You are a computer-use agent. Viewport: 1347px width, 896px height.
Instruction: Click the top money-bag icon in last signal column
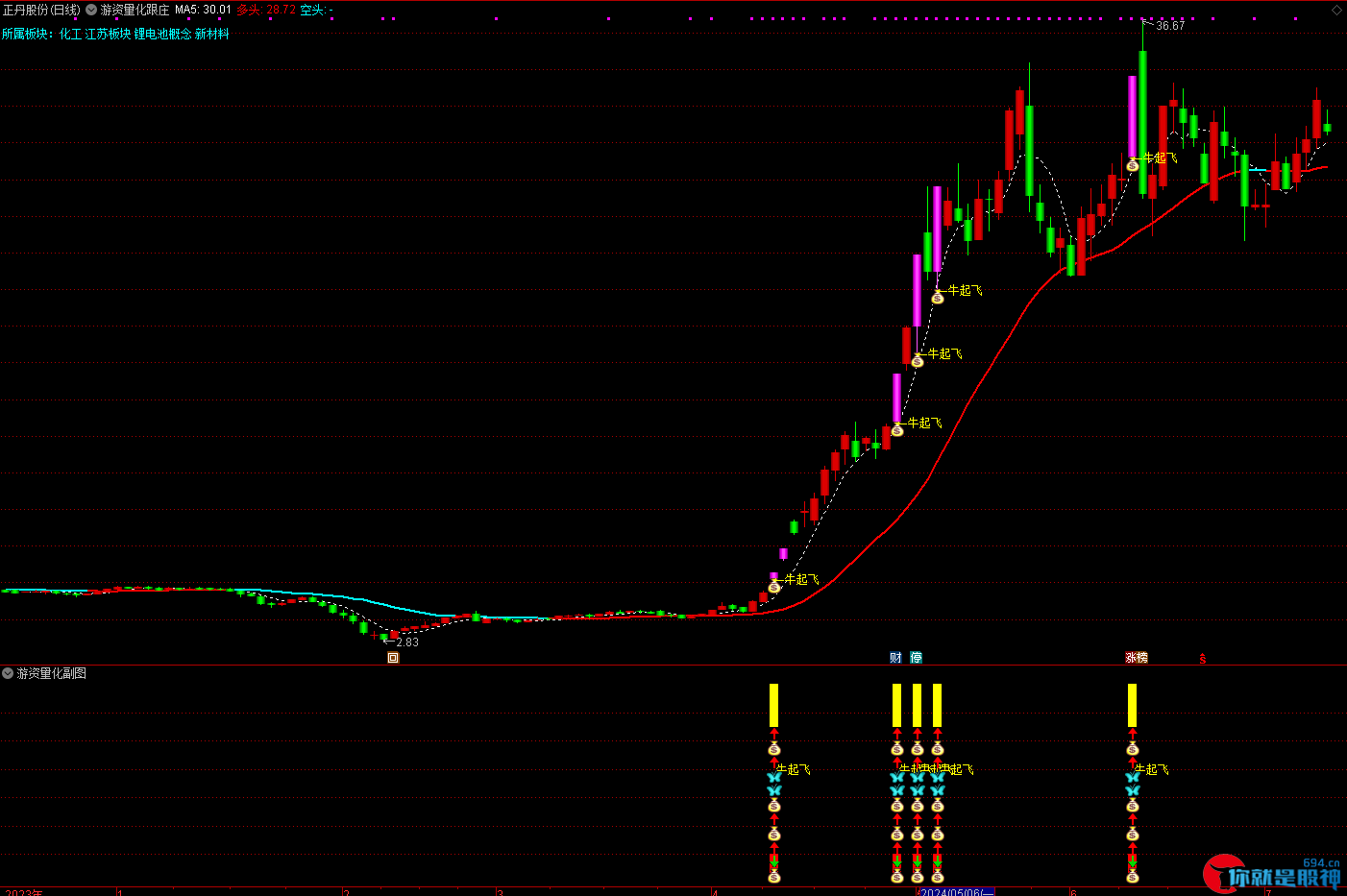(1133, 749)
